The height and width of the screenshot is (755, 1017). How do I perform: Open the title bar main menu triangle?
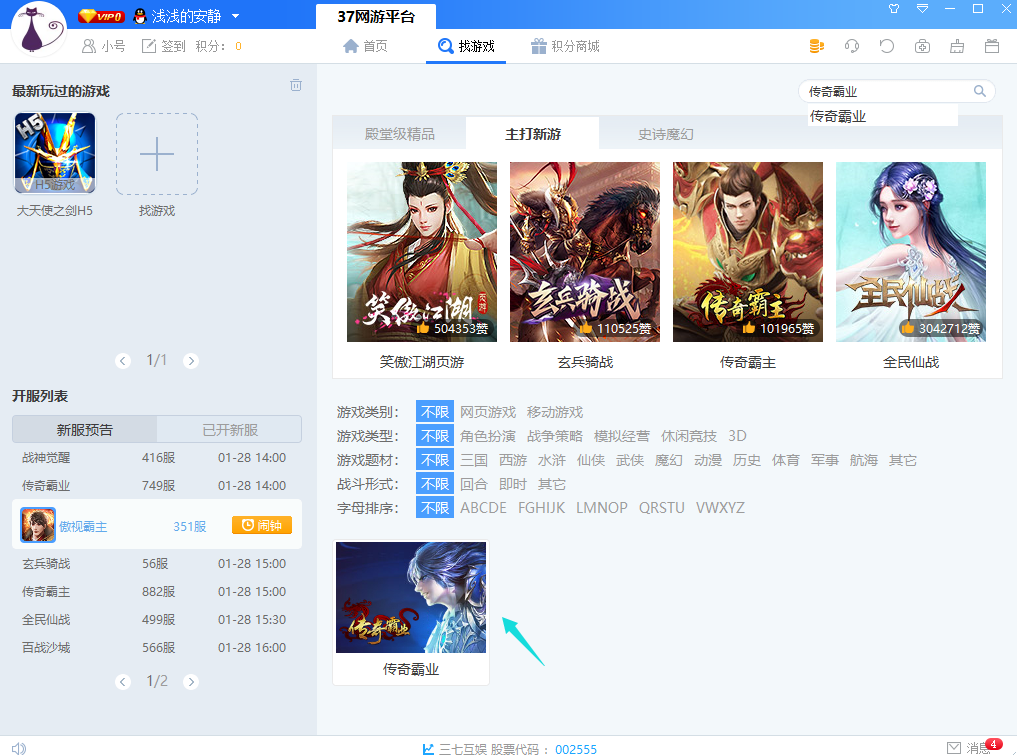922,9
